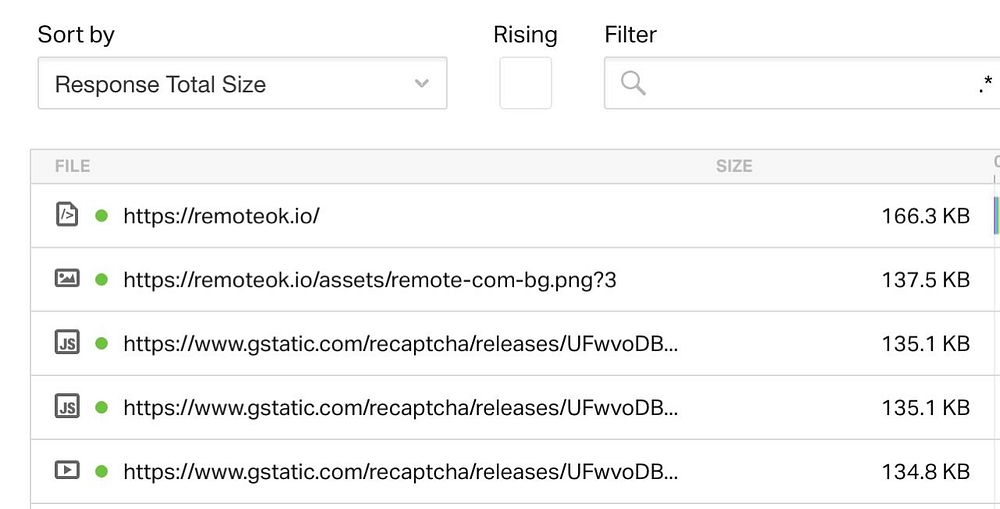Click the colored timing bar for remoteok.io

(x=996, y=215)
